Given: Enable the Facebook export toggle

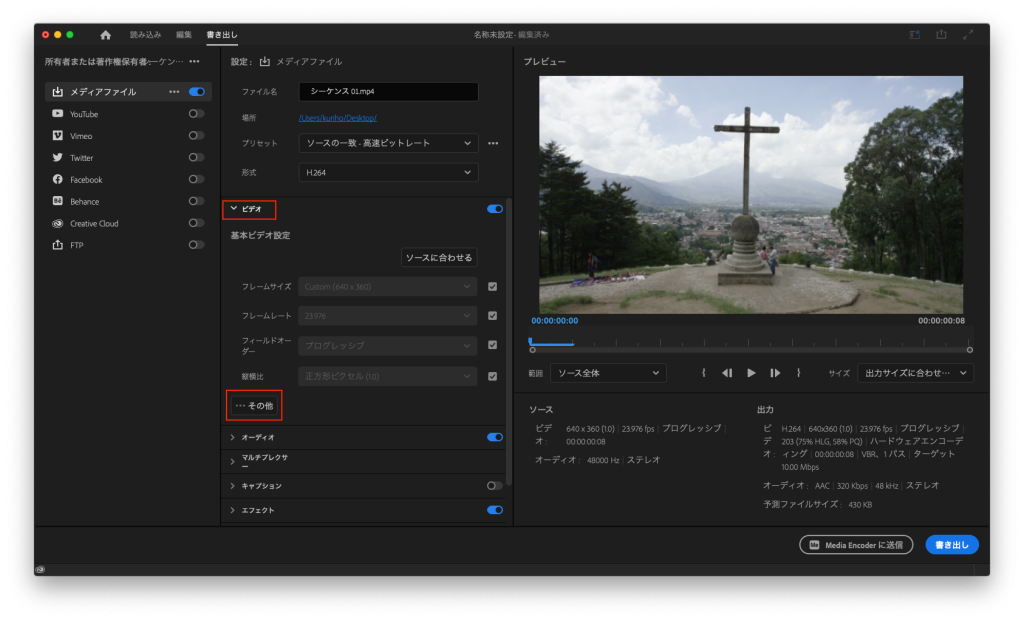Looking at the screenshot, I should point(196,180).
